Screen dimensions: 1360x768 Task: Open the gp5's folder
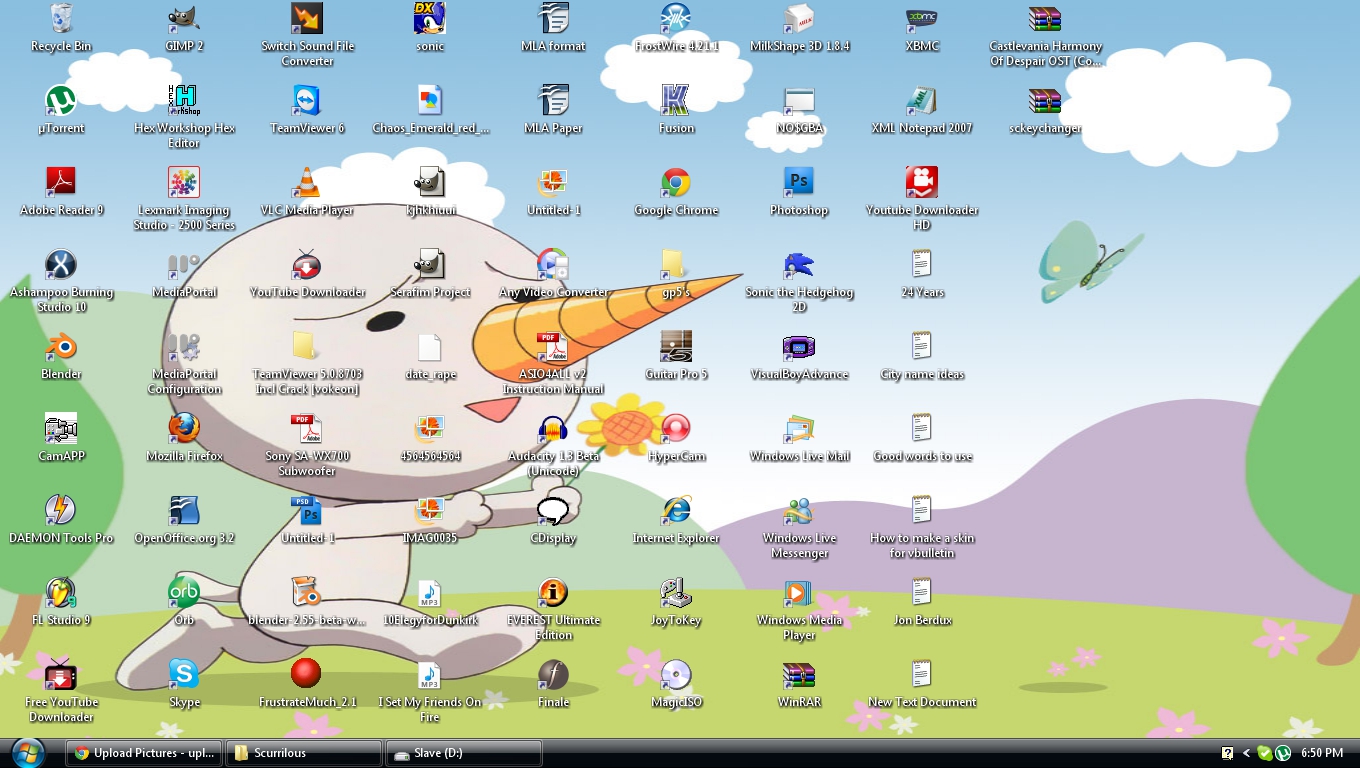(676, 264)
